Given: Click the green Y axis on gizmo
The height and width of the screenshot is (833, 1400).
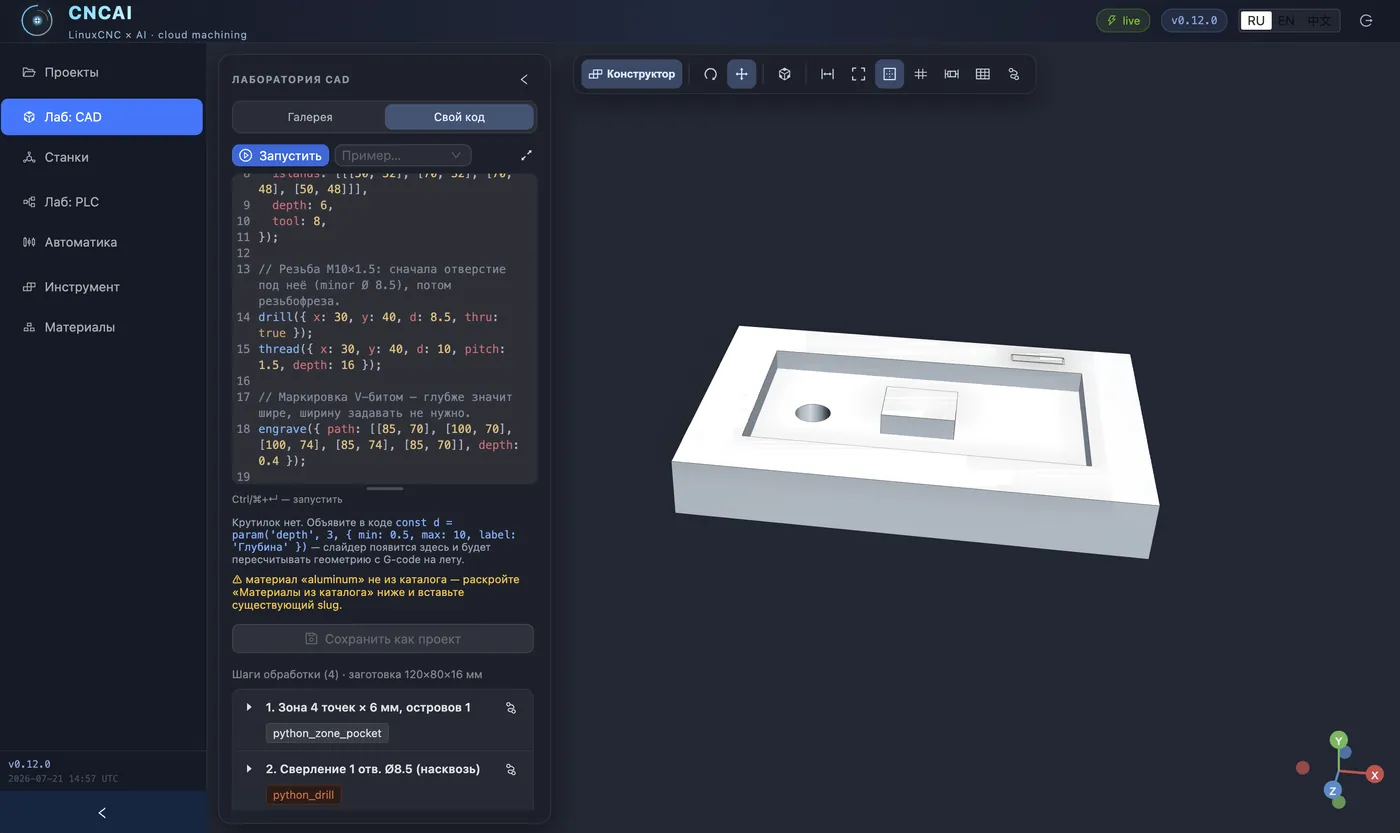Looking at the screenshot, I should [1338, 740].
